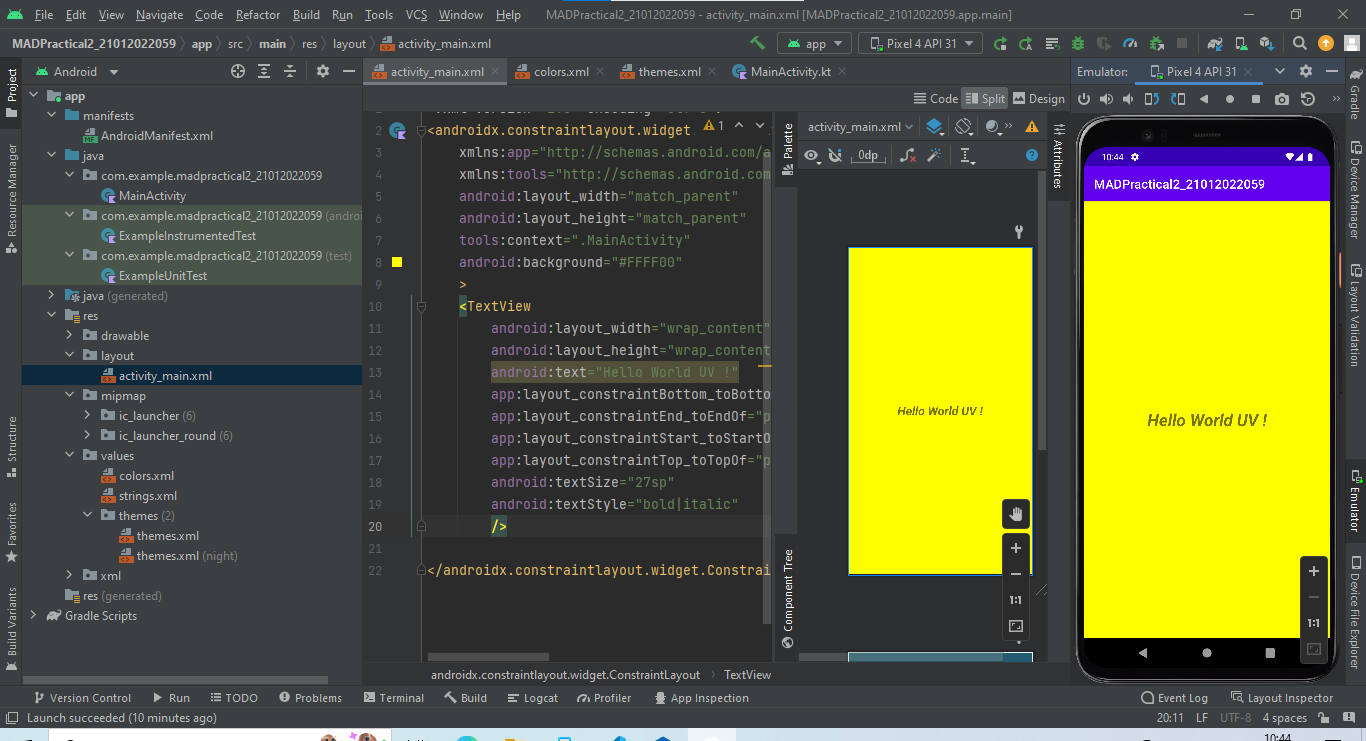Take a screenshot in the emulator panel
This screenshot has width=1366, height=741.
tap(1282, 99)
